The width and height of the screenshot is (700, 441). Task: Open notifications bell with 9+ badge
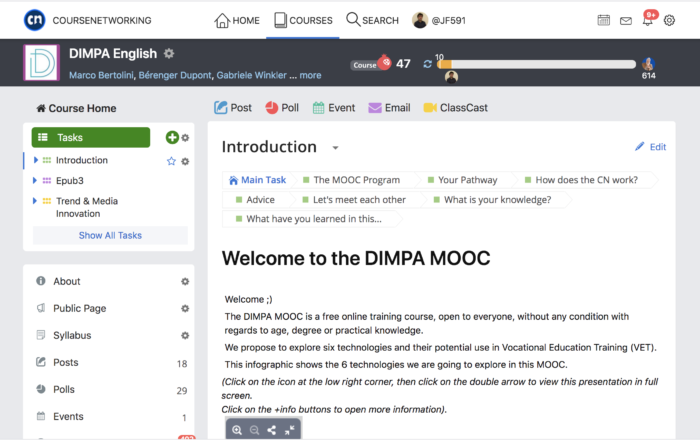tap(648, 19)
